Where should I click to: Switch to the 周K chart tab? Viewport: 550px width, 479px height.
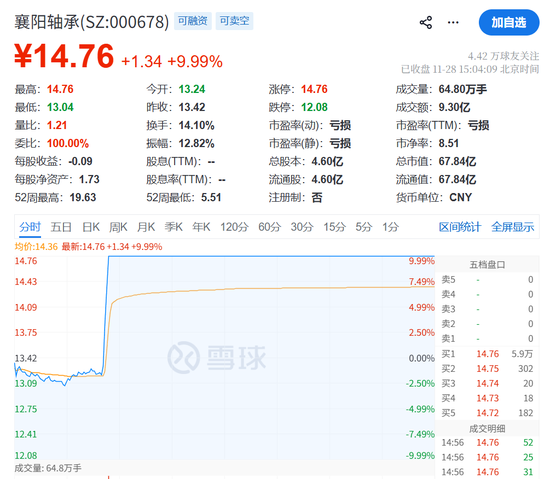pyautogui.click(x=118, y=227)
